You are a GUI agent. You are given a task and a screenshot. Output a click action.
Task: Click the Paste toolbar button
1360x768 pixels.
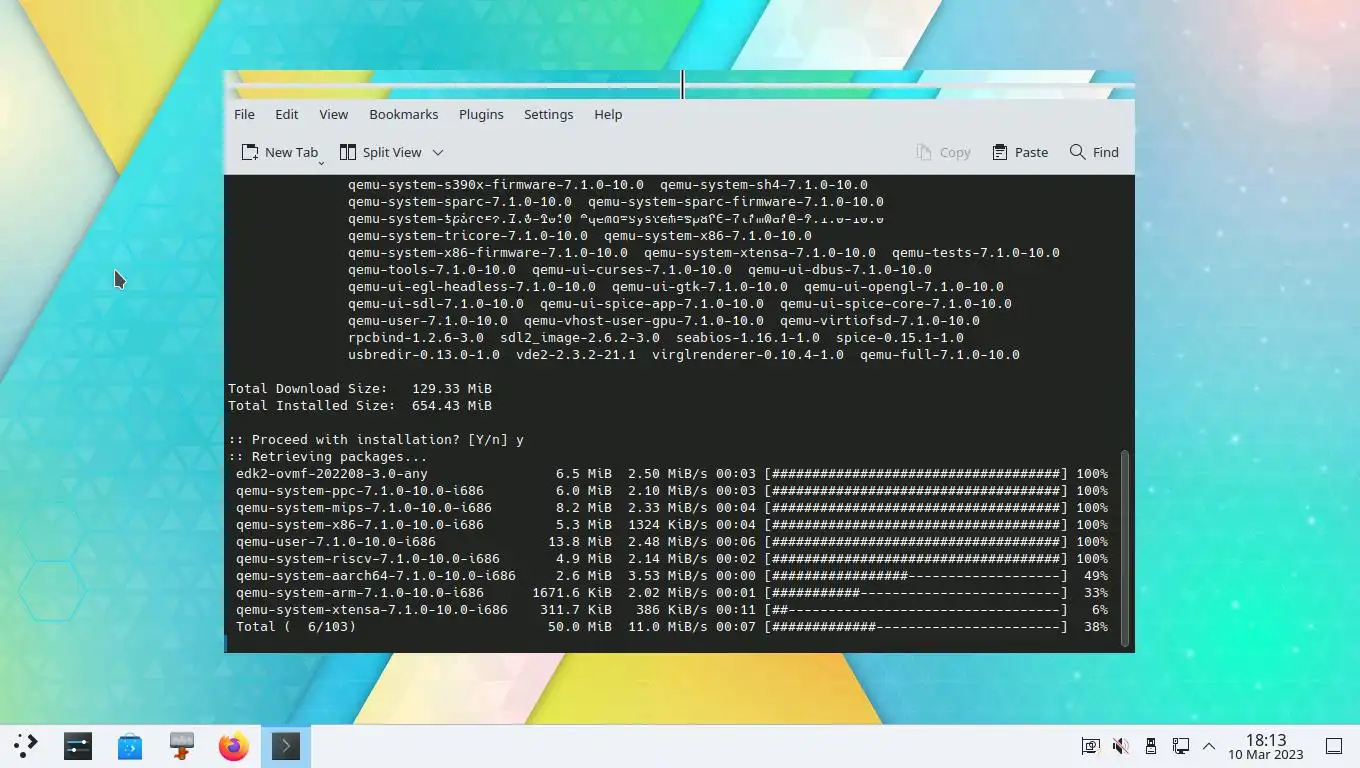1020,152
